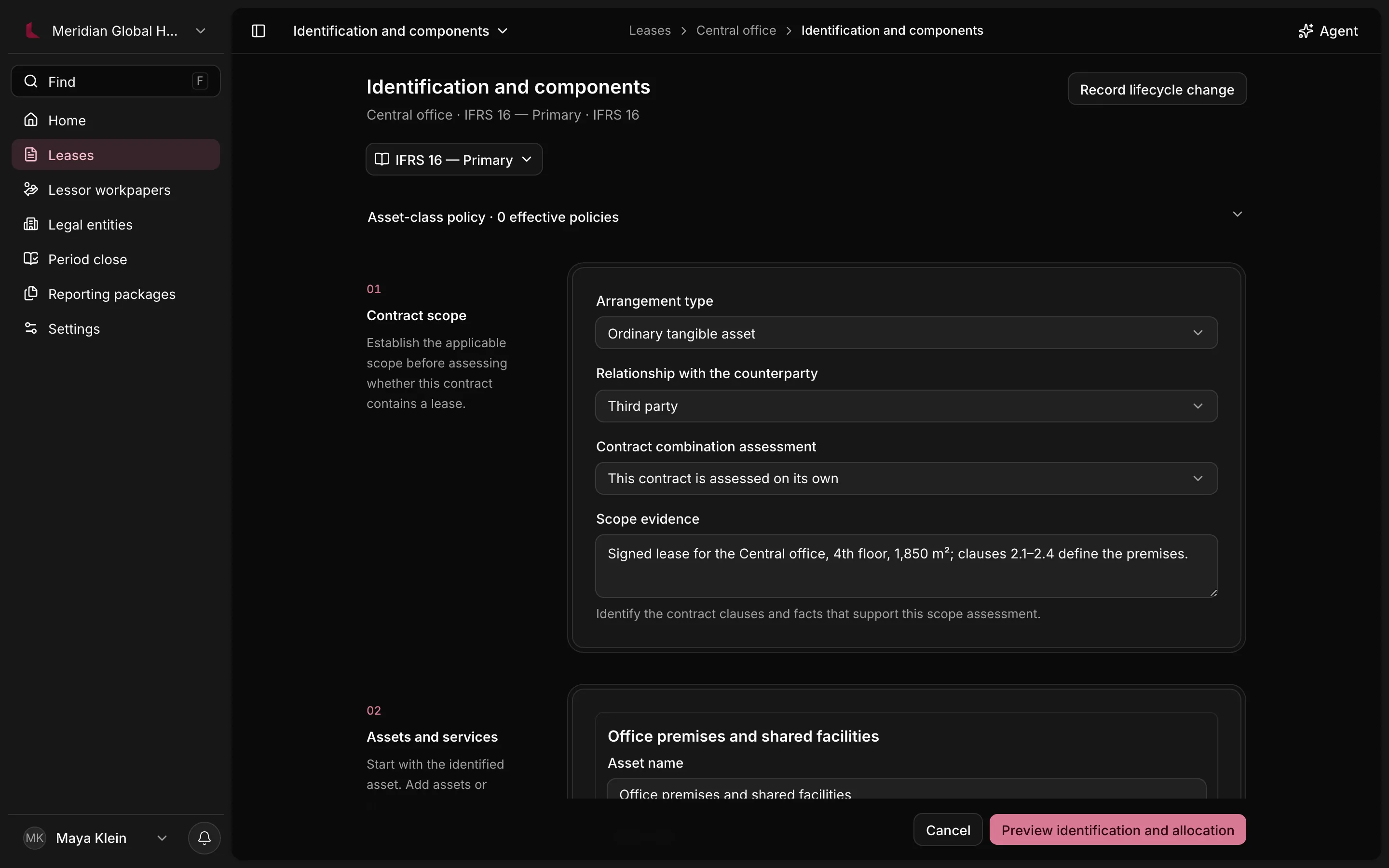Image resolution: width=1389 pixels, height=868 pixels.
Task: Click Record lifecycle change button
Action: coord(1157,89)
